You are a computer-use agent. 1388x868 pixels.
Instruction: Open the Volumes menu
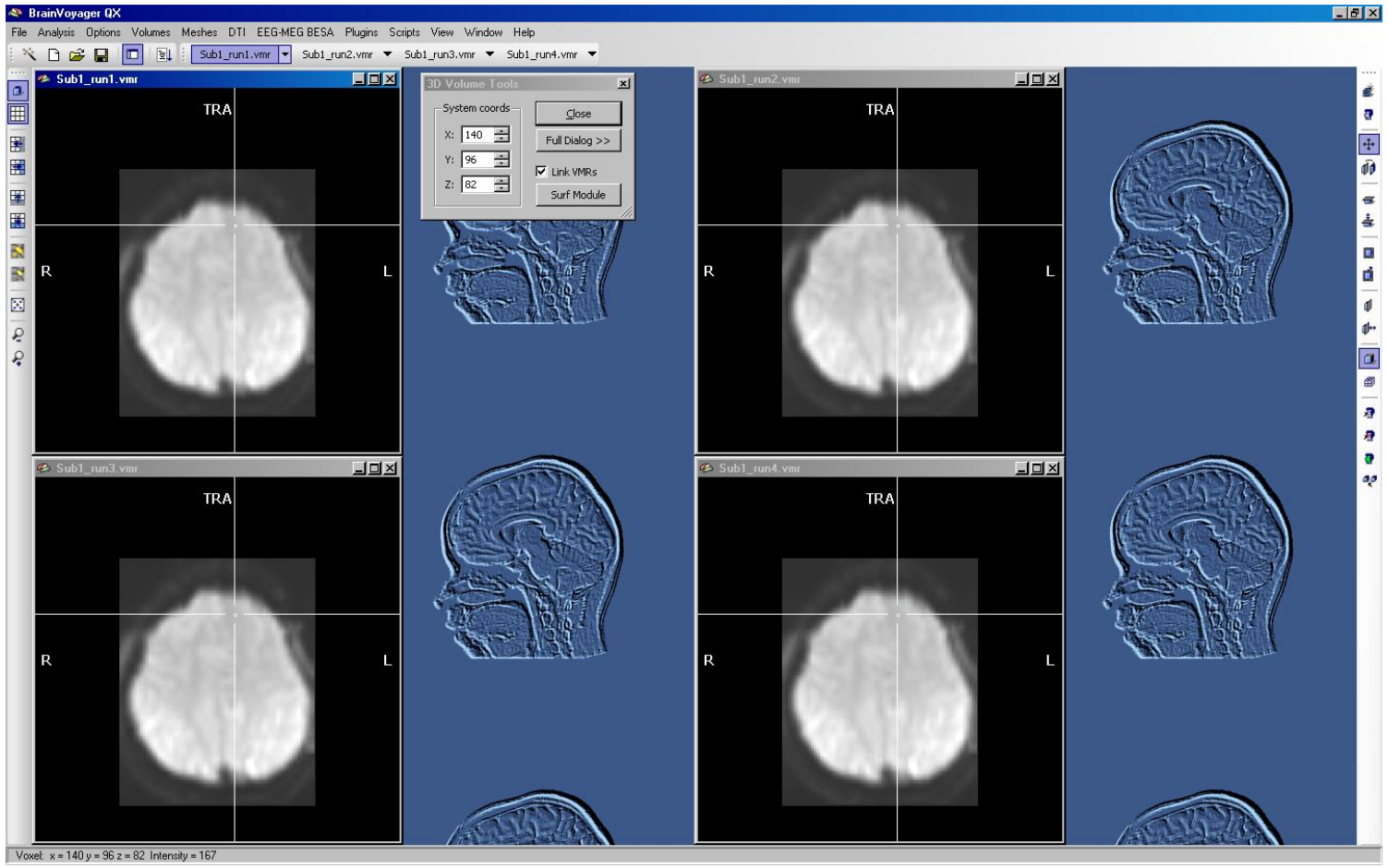151,32
